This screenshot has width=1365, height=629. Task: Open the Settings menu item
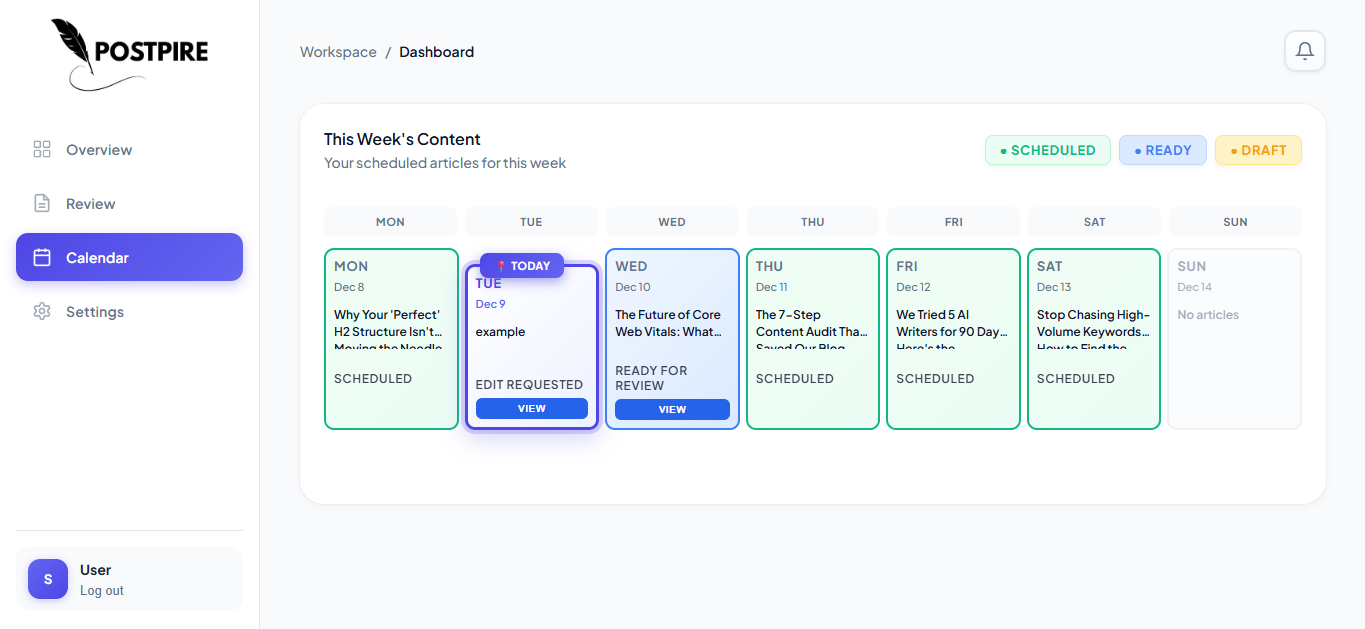point(129,312)
